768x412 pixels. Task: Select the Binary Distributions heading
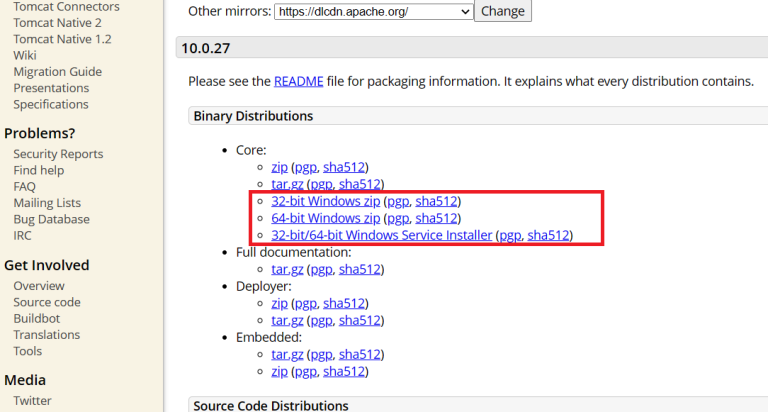(x=253, y=116)
